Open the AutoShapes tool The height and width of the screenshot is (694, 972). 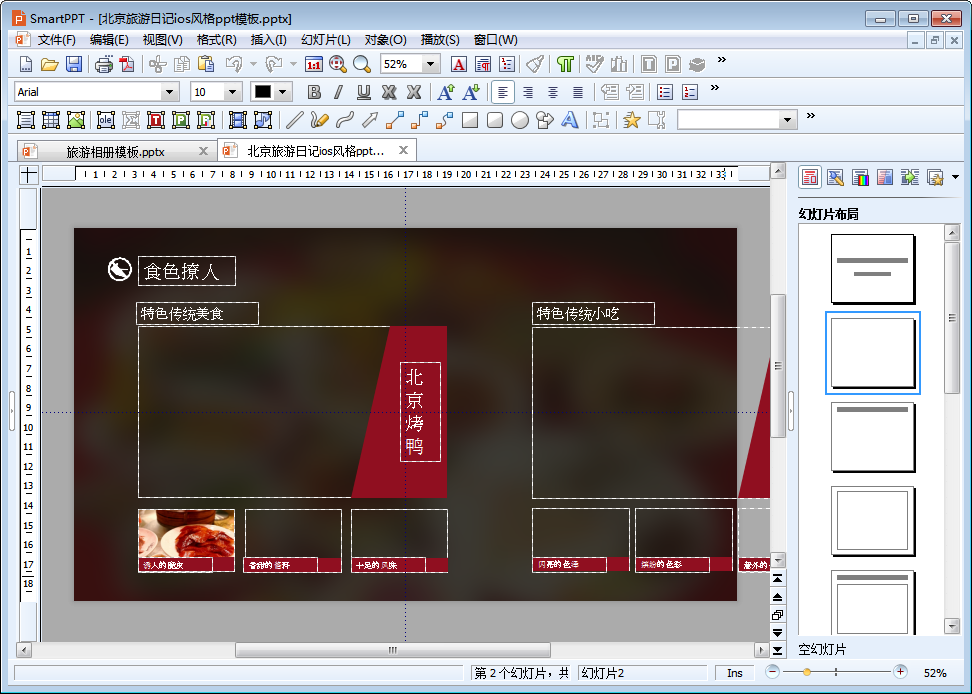pyautogui.click(x=544, y=120)
